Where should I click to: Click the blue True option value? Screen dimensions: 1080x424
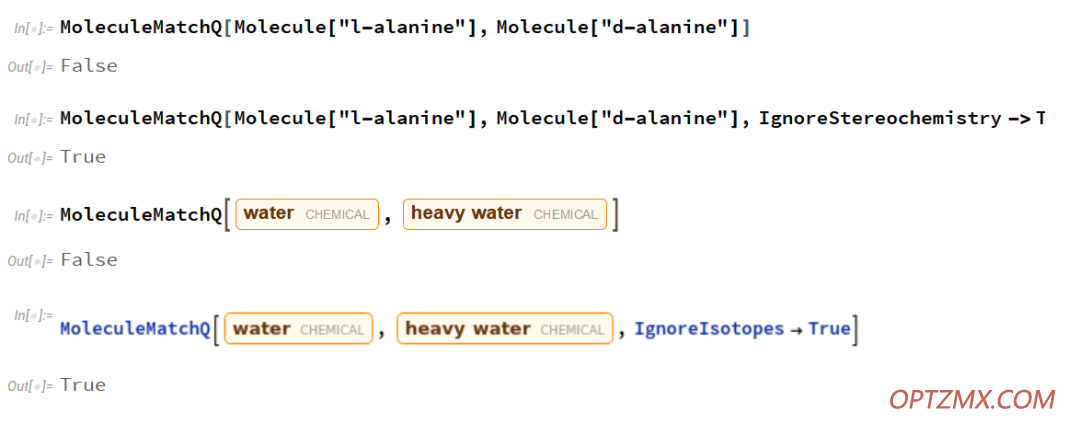(x=829, y=329)
